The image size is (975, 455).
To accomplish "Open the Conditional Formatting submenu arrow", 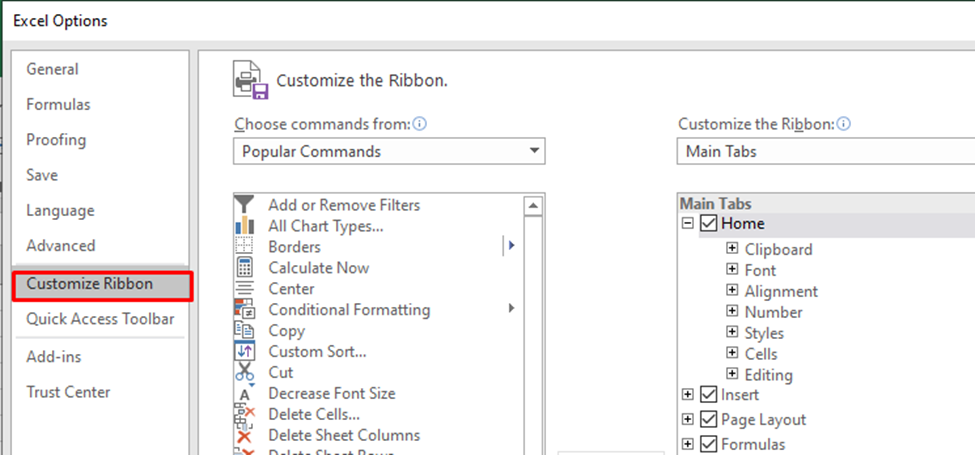I will (512, 308).
